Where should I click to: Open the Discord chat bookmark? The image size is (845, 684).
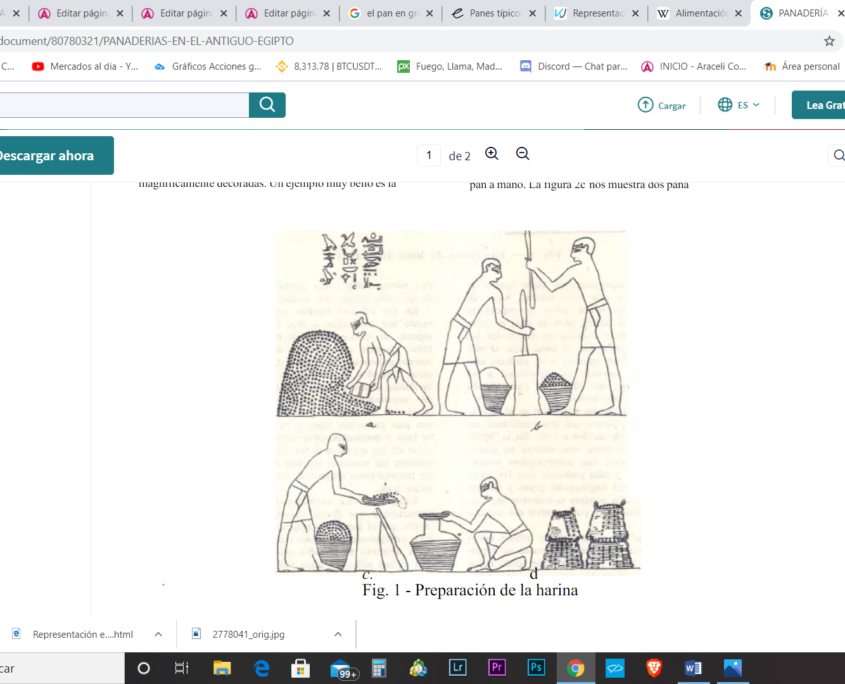(x=573, y=66)
